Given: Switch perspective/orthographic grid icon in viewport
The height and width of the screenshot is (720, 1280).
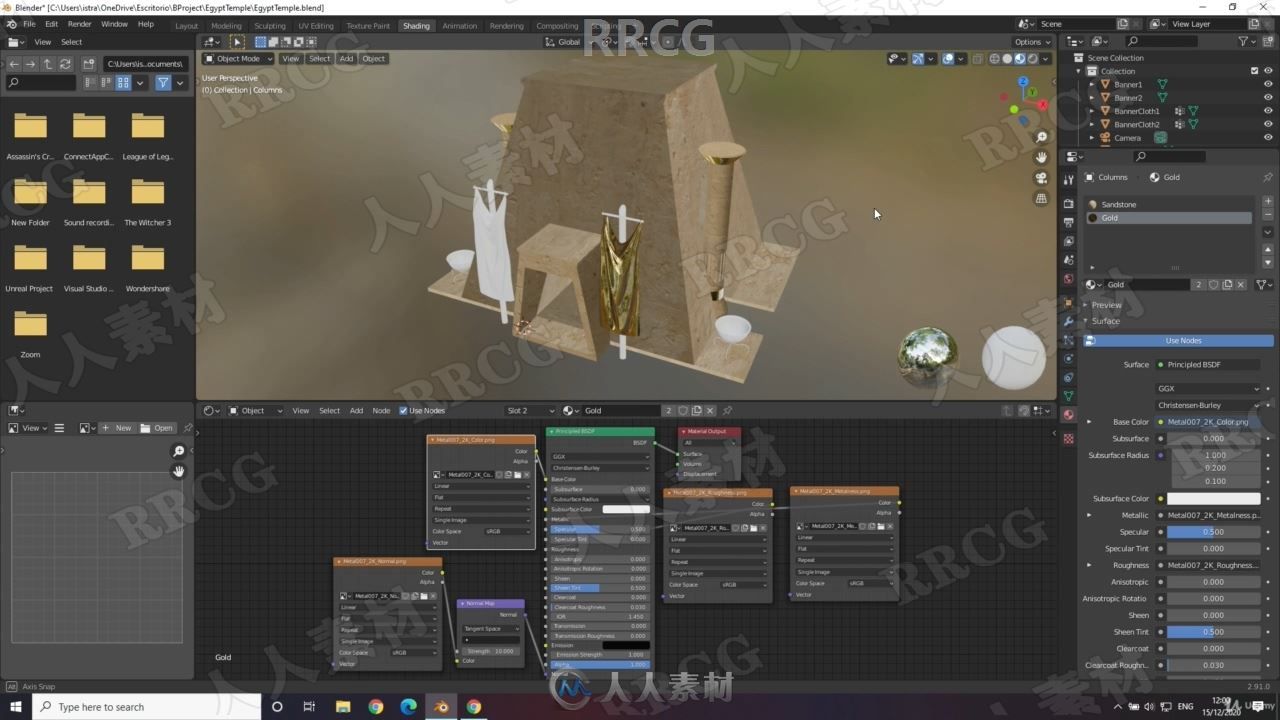Looking at the screenshot, I should click(1041, 199).
